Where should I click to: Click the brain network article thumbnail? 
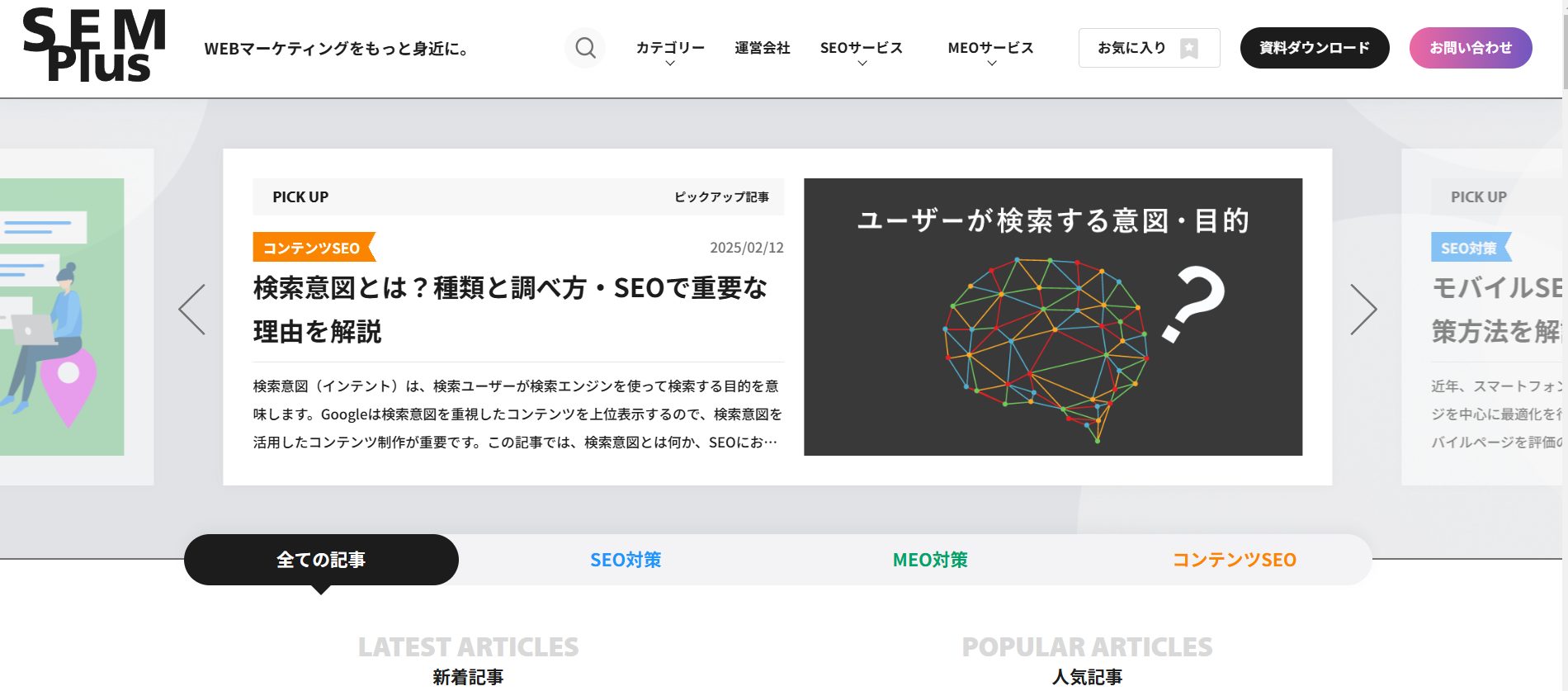click(1052, 317)
